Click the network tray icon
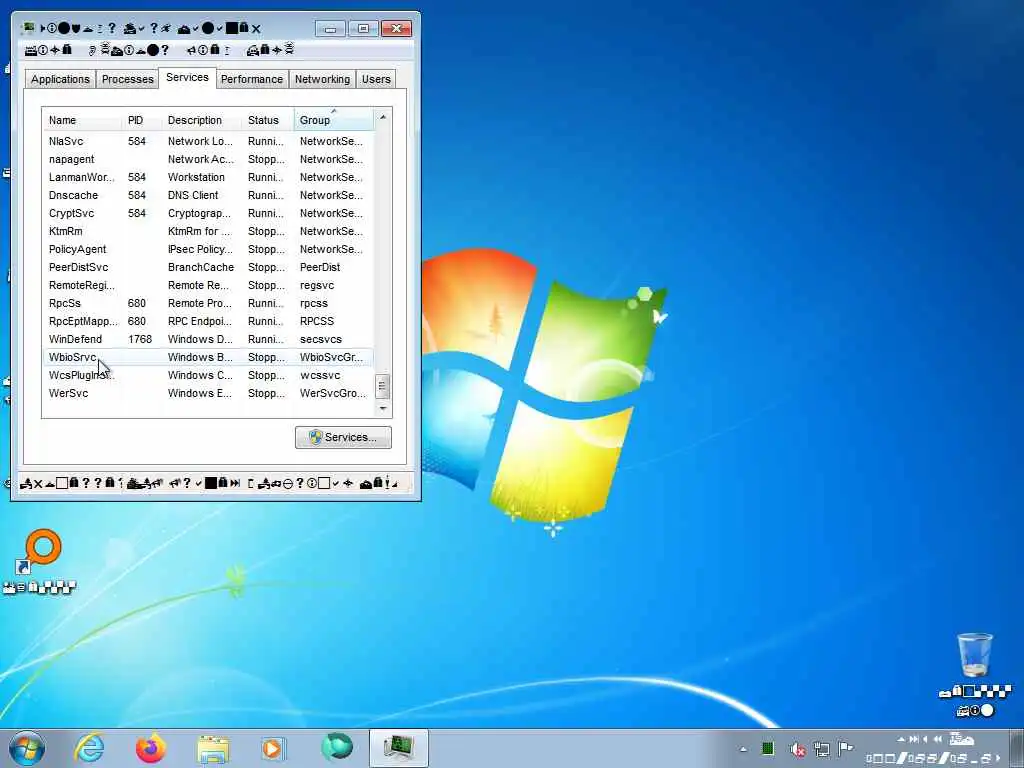The height and width of the screenshot is (768, 1024). tap(822, 750)
